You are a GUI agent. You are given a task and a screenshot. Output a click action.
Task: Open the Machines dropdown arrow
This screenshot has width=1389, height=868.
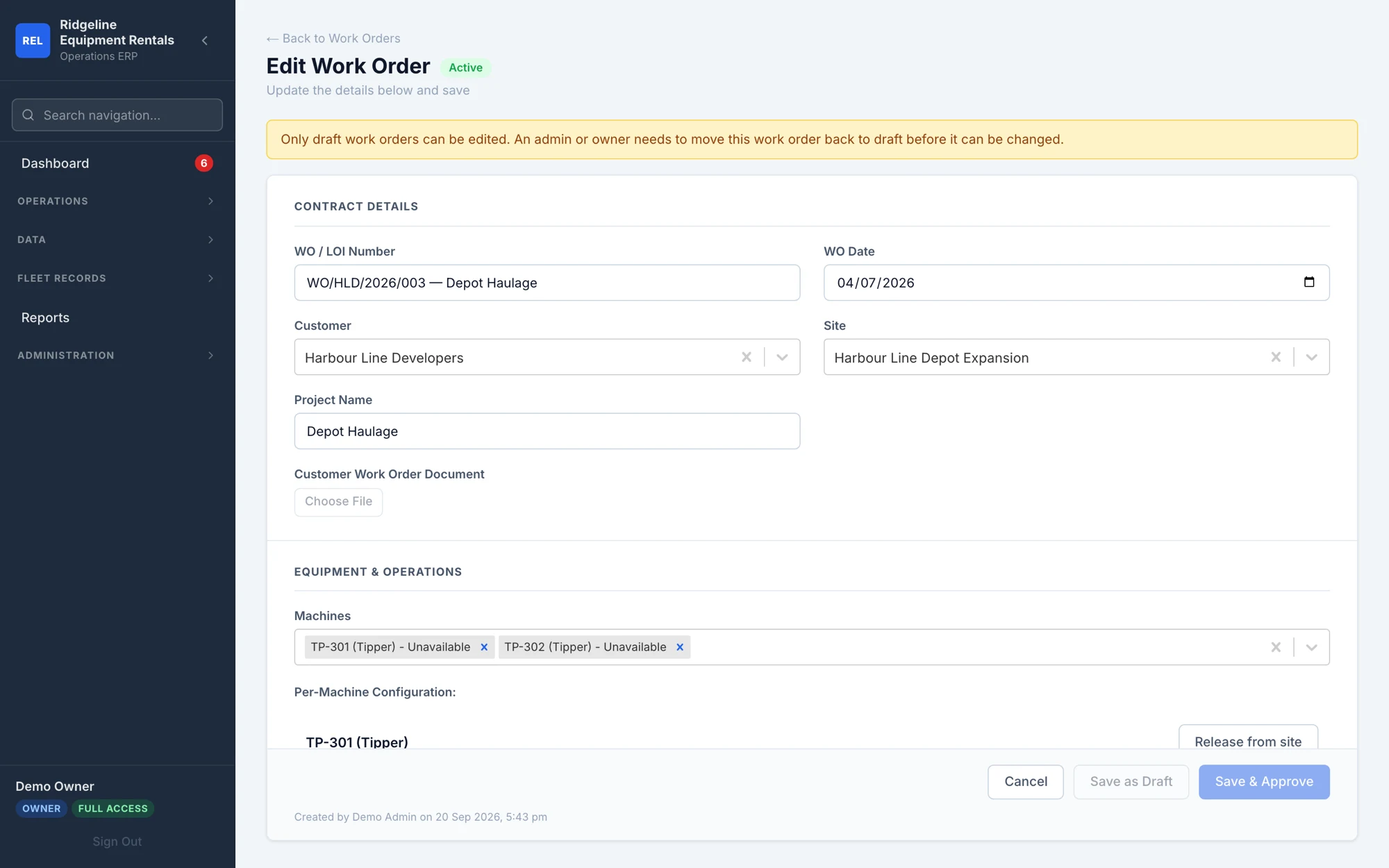[x=1311, y=647]
